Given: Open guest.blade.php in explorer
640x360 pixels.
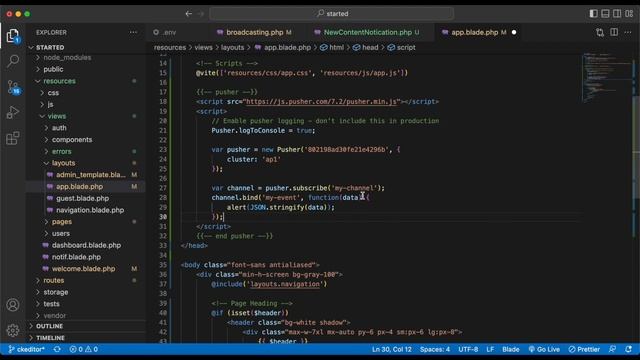Looking at the screenshot, I should point(86,198).
